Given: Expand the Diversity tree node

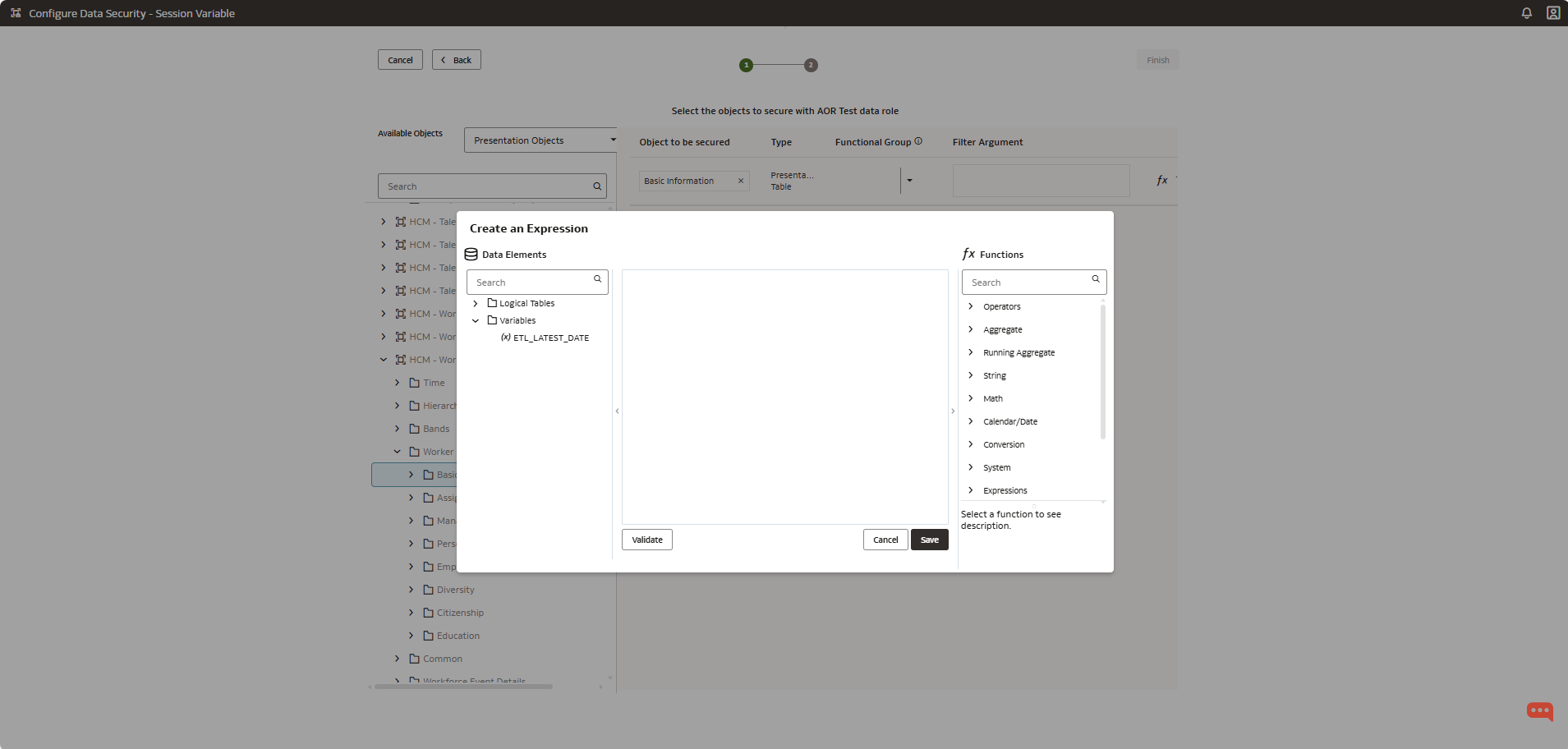Looking at the screenshot, I should [x=412, y=590].
